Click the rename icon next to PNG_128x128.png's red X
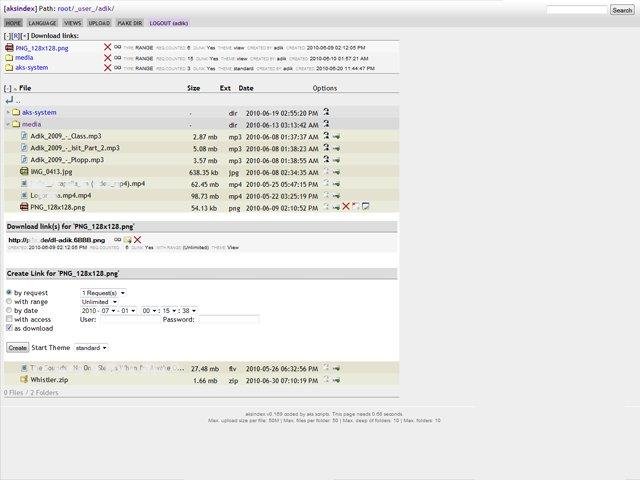Viewport: 640px width, 480px height. click(x=356, y=207)
